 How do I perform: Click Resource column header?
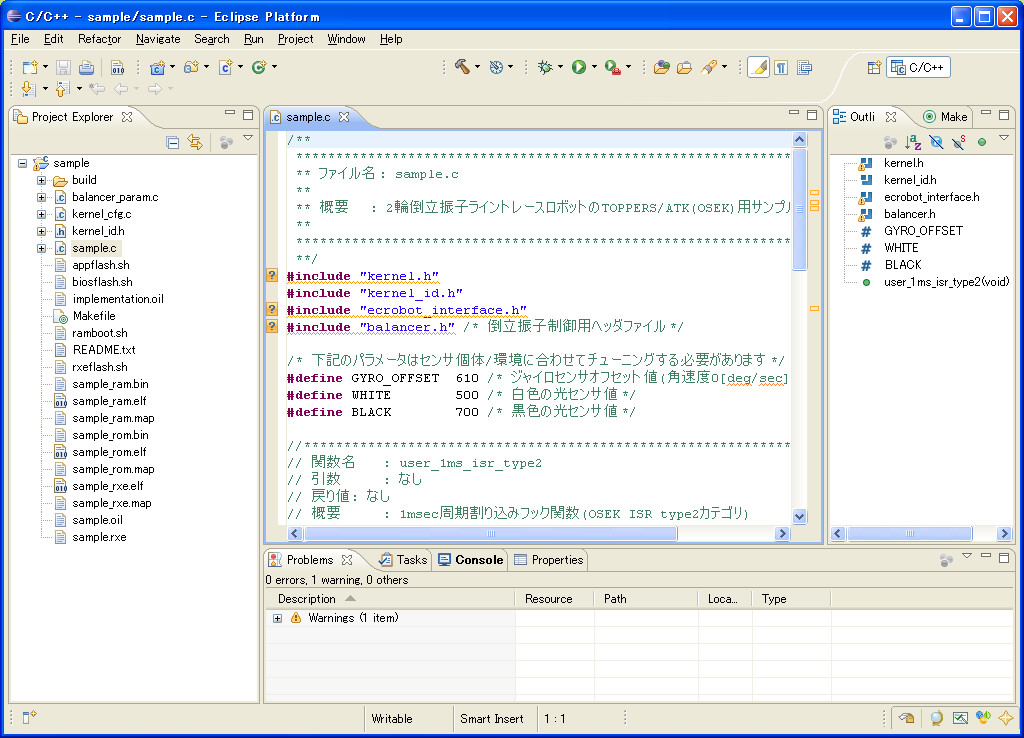coord(554,599)
